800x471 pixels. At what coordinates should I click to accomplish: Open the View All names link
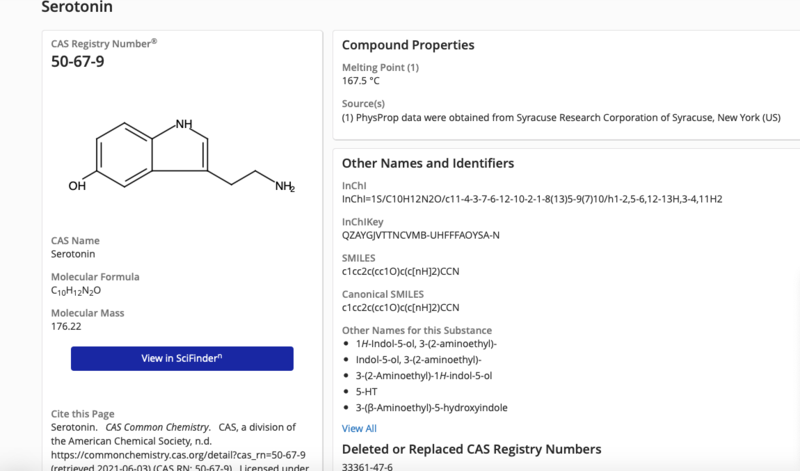359,428
